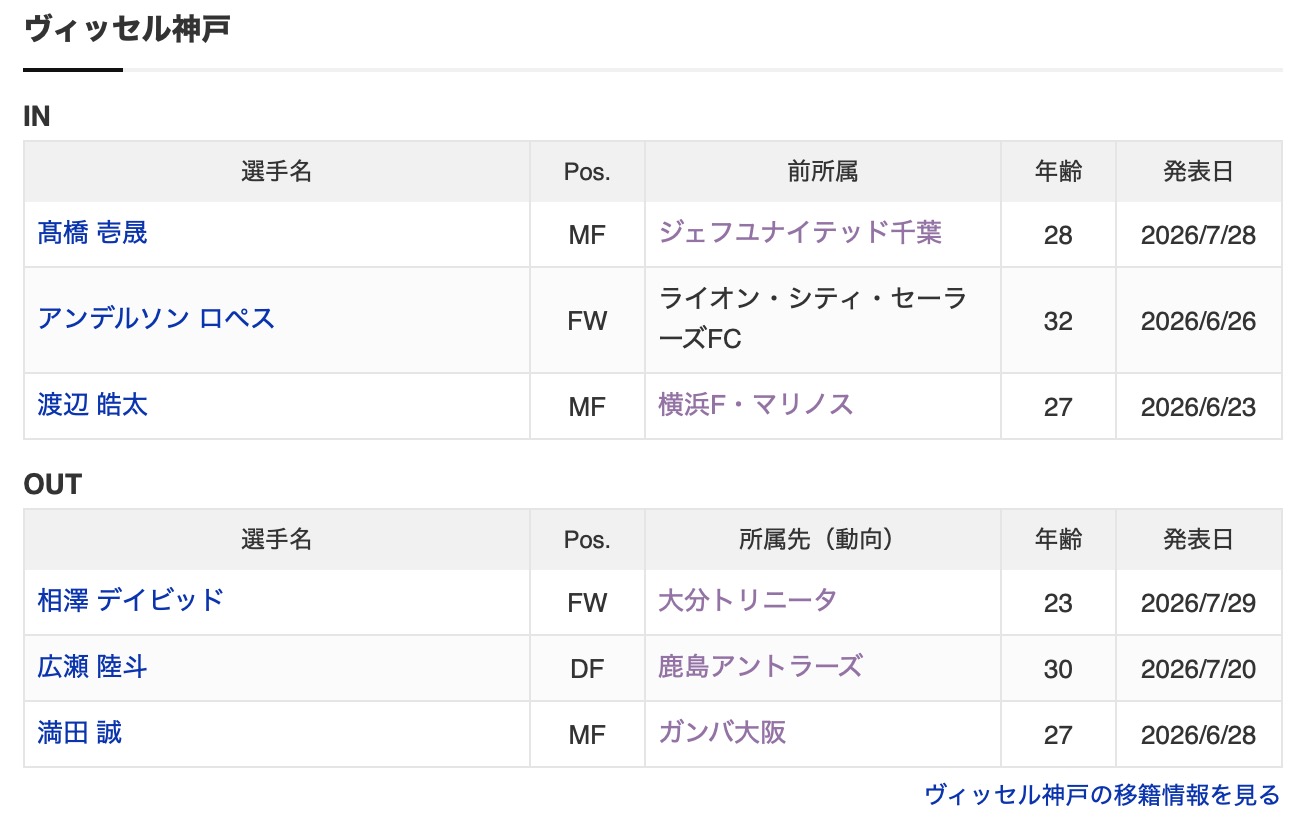Click MF position in 髙橋 壱晟 row
This screenshot has width=1312, height=830.
[x=587, y=235]
